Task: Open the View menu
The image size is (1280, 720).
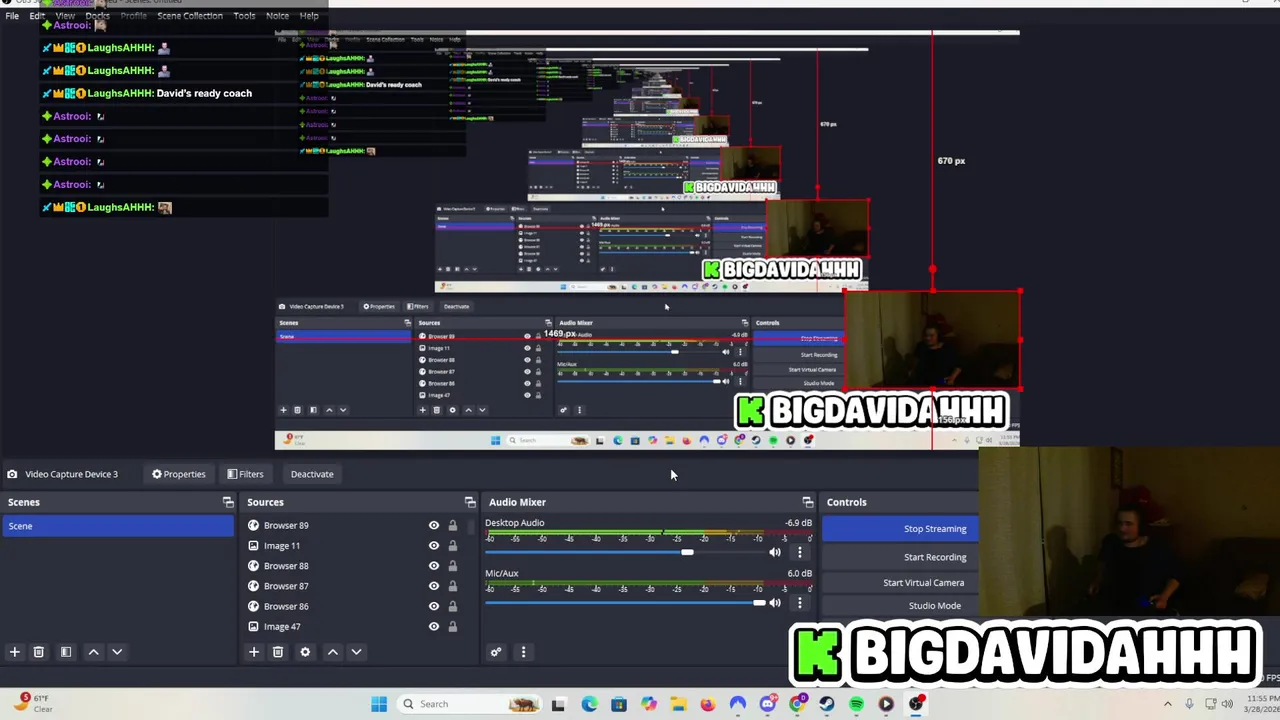Action: click(65, 16)
